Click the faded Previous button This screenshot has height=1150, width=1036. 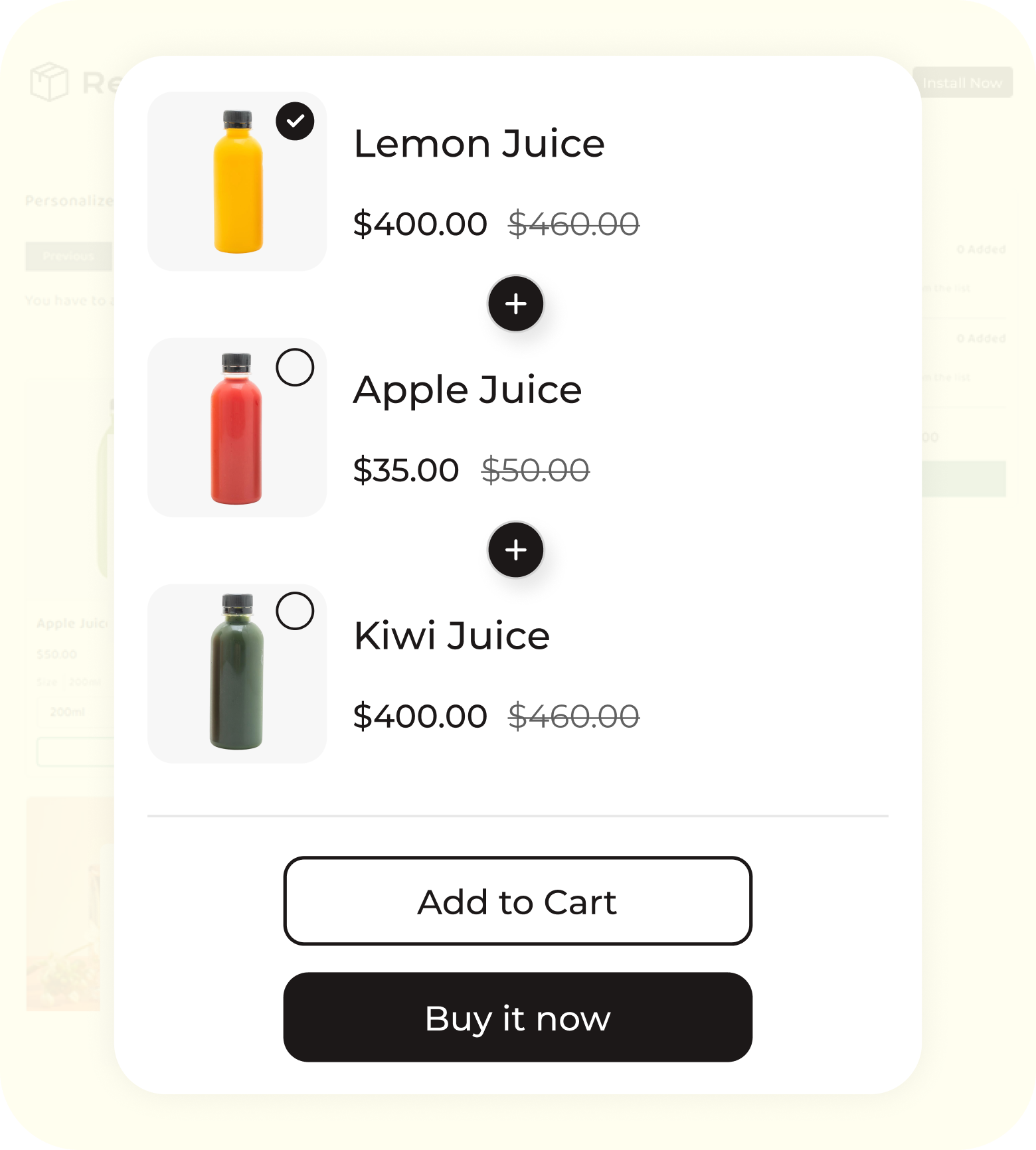click(x=68, y=256)
